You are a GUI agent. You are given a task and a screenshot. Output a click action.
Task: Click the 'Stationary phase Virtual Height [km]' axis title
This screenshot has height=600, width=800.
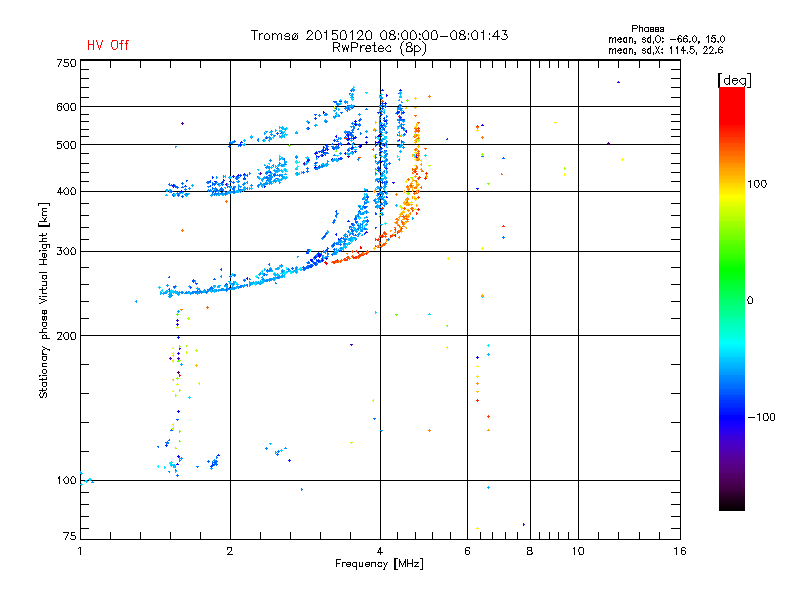43,300
